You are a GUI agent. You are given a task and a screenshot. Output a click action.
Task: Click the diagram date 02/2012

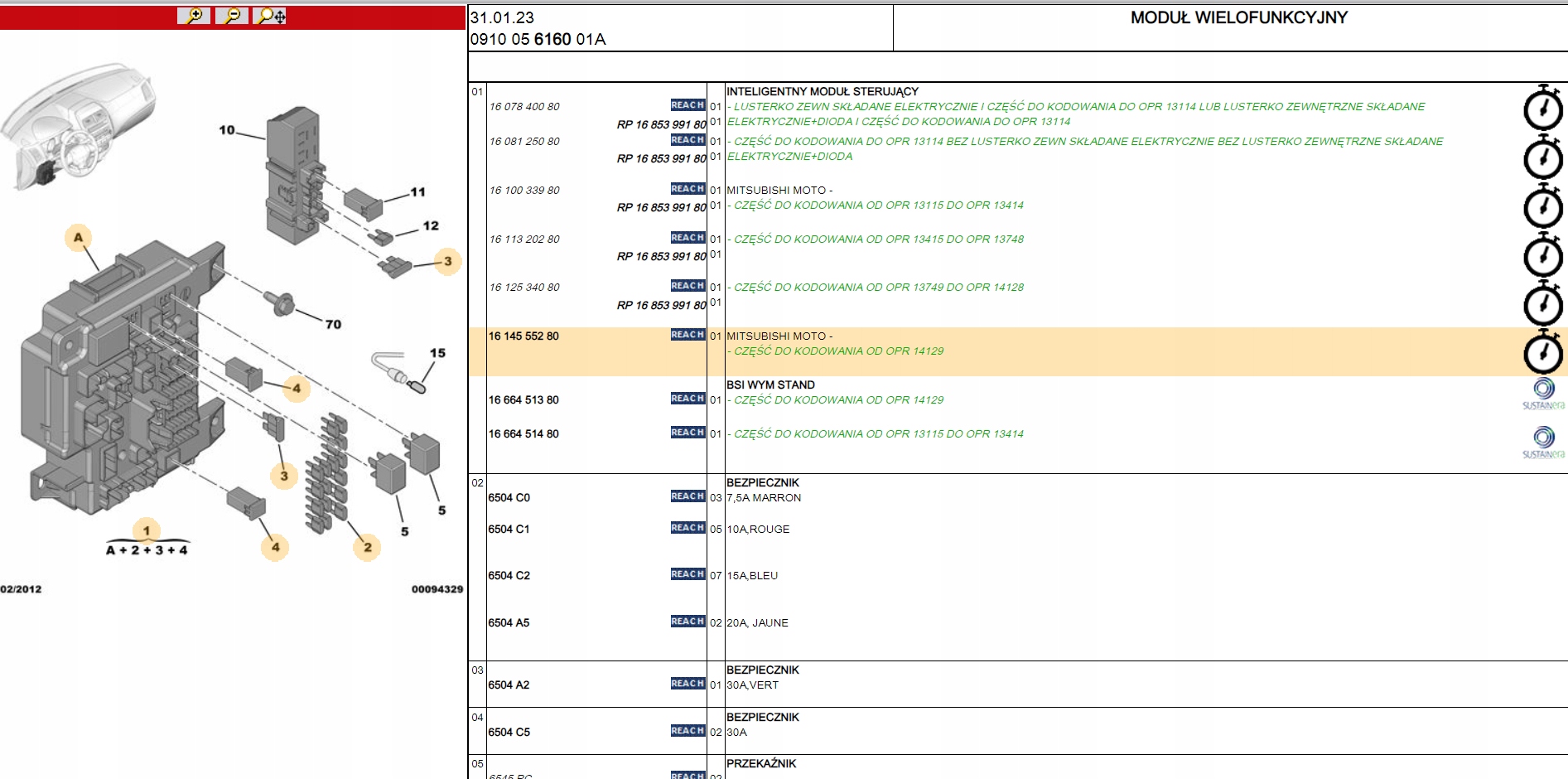(x=21, y=589)
